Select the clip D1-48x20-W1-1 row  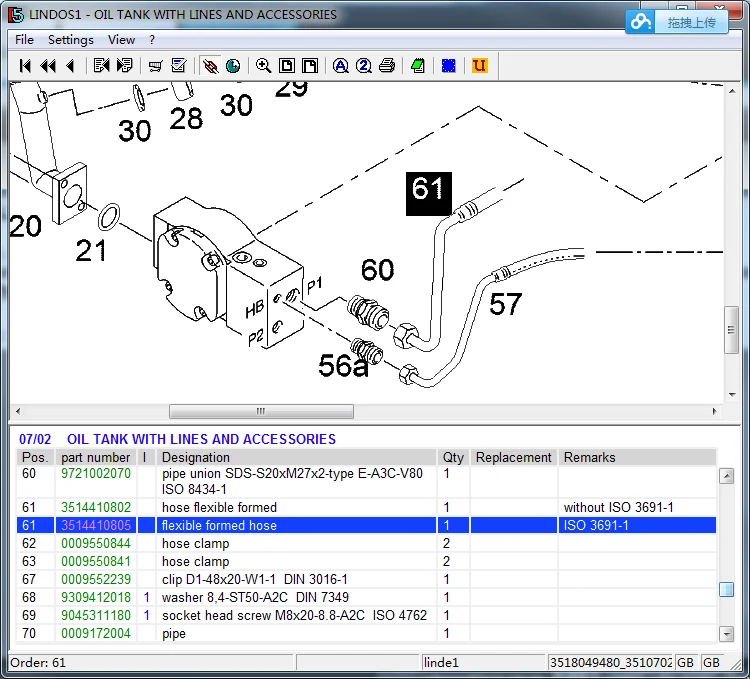[x=366, y=580]
